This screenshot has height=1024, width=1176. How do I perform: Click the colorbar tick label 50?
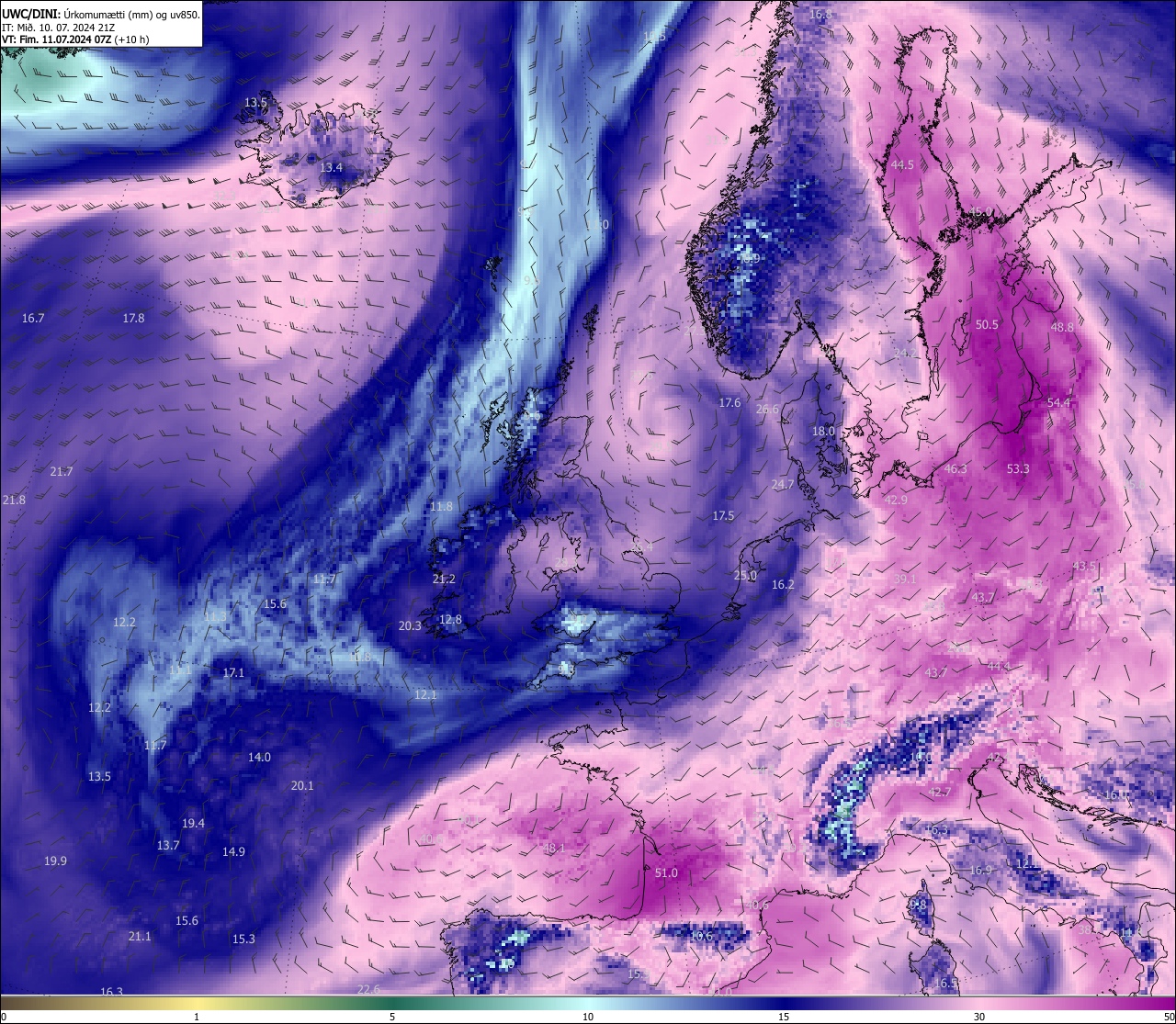click(1169, 1017)
